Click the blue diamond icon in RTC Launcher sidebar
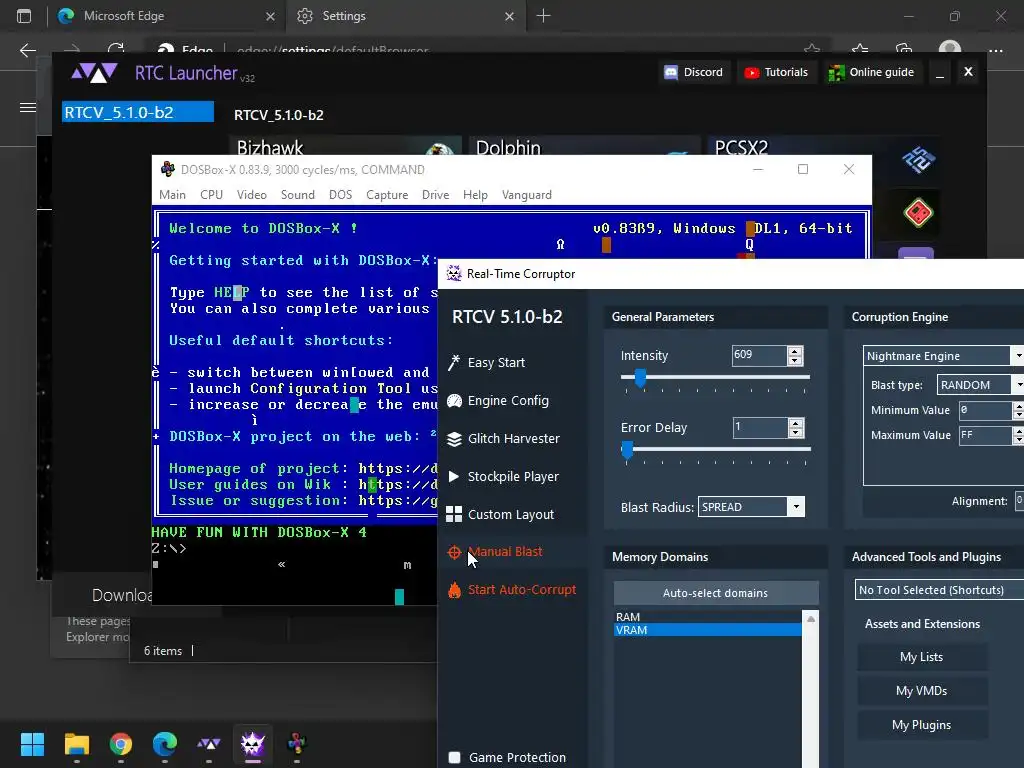This screenshot has height=768, width=1024. (x=918, y=160)
